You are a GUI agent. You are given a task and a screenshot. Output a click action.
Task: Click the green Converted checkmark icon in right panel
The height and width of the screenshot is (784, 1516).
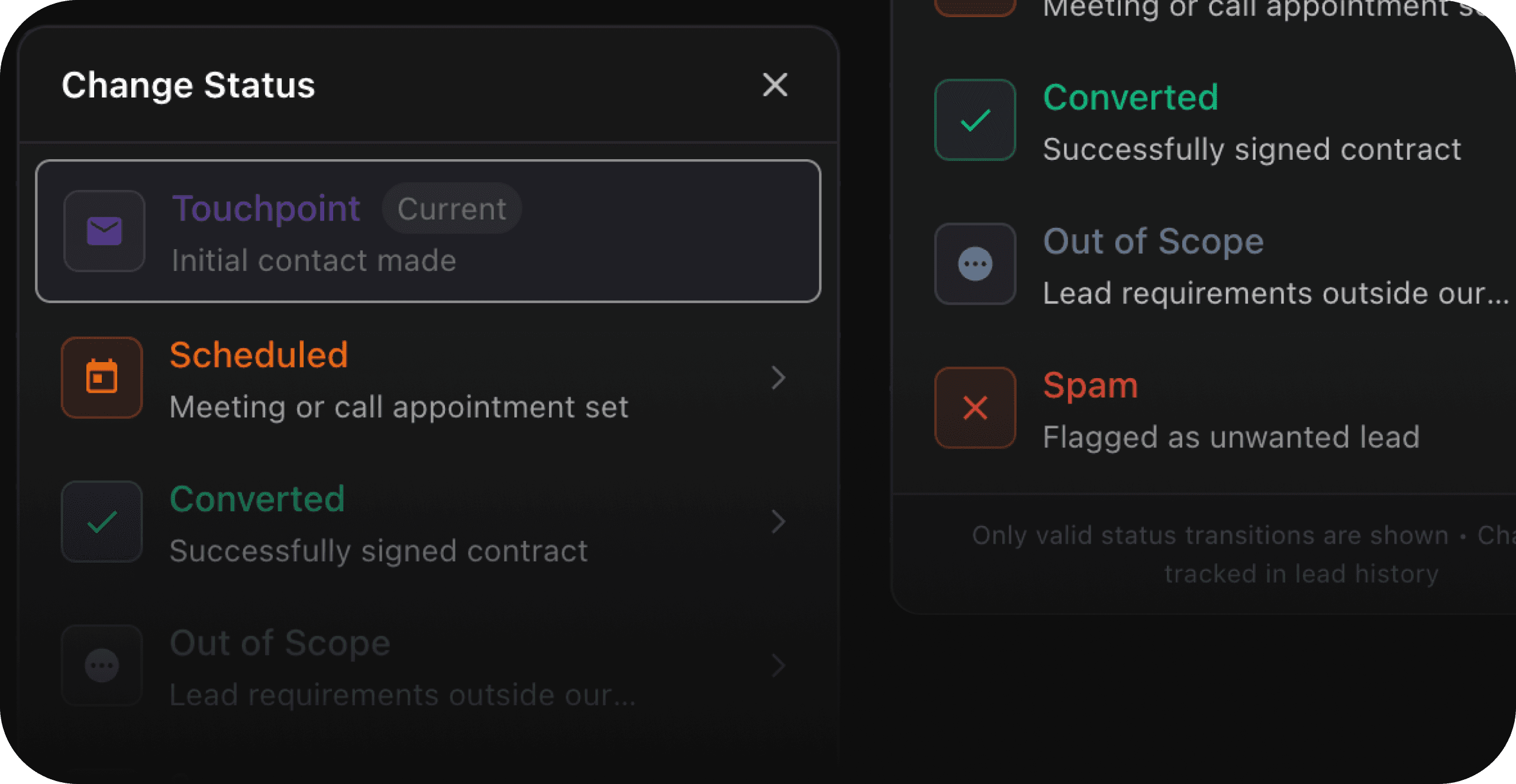(975, 120)
